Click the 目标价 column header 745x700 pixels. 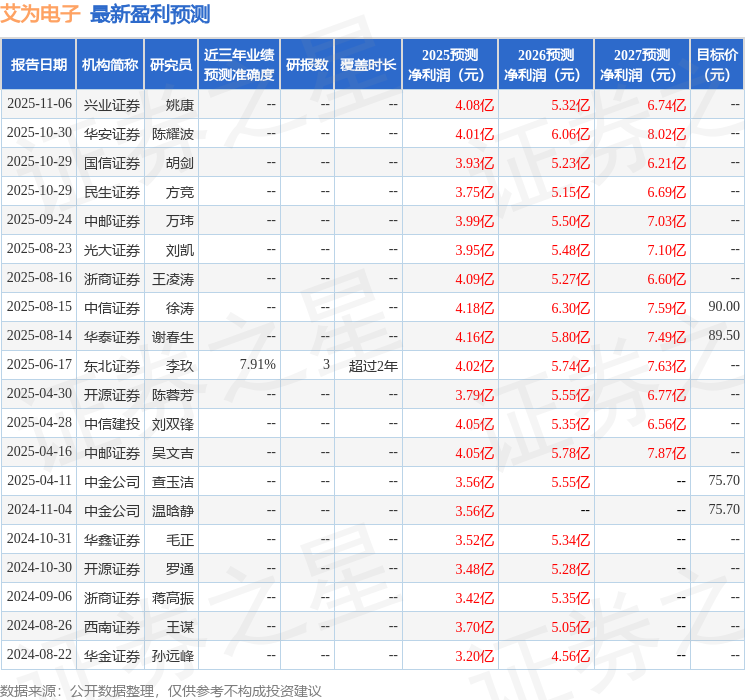(717, 65)
